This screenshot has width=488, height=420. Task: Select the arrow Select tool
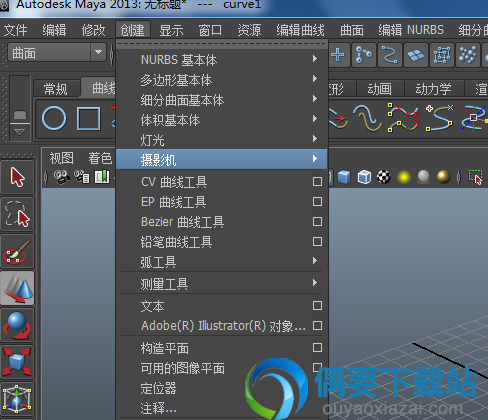pos(17,177)
